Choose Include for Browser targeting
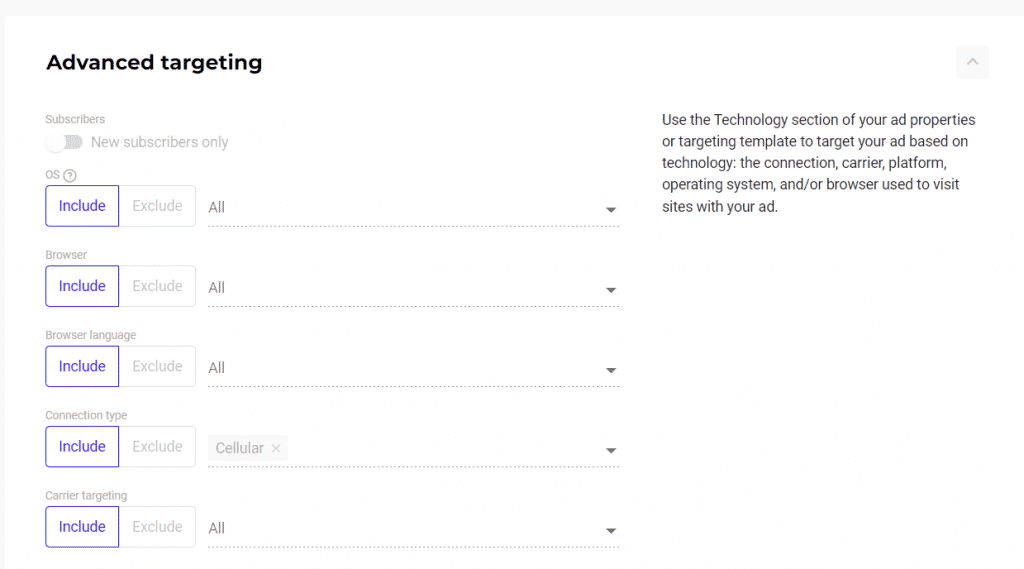The height and width of the screenshot is (569, 1024). coord(82,286)
